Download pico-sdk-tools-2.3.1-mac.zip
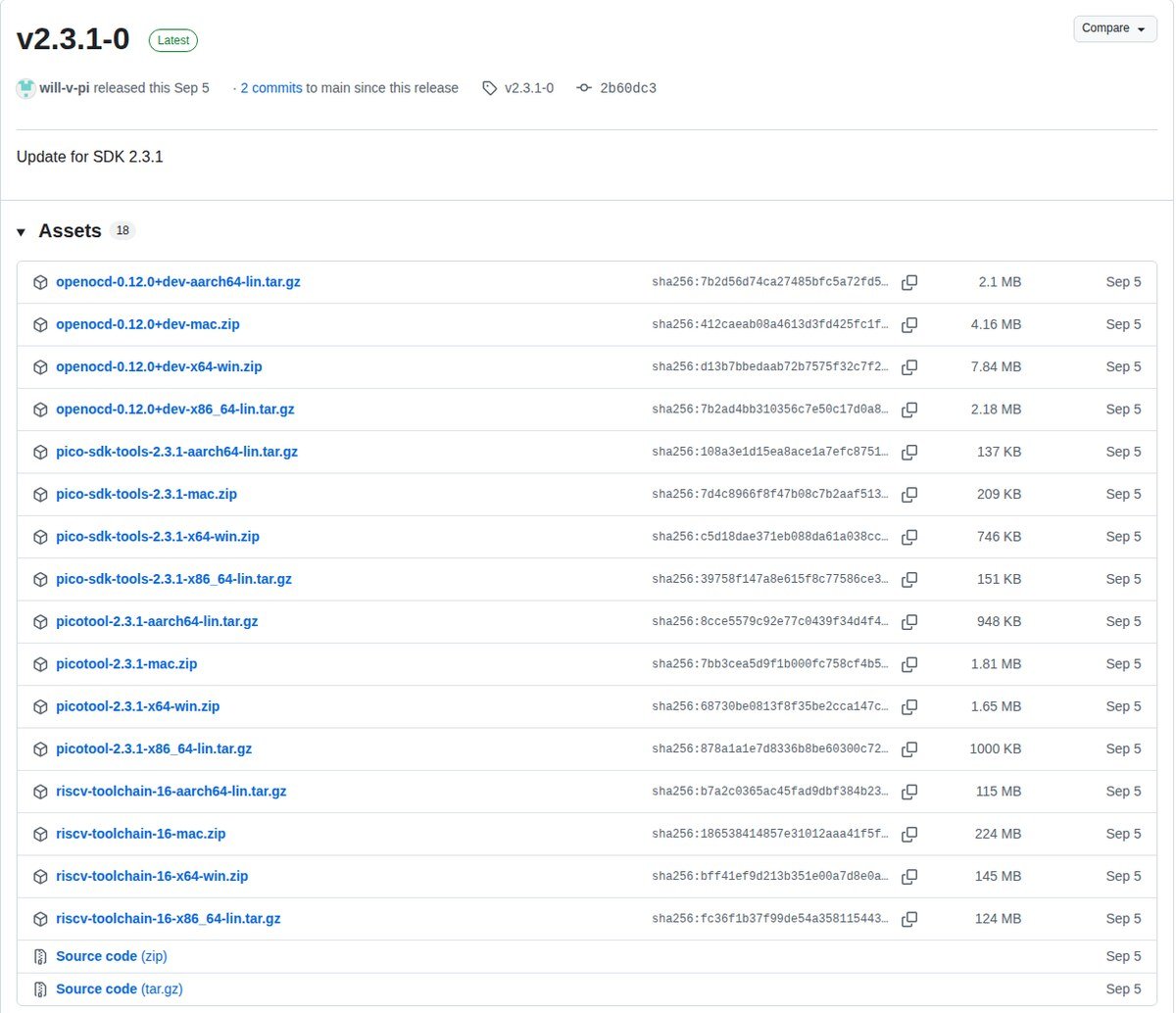1176x1013 pixels. [146, 495]
